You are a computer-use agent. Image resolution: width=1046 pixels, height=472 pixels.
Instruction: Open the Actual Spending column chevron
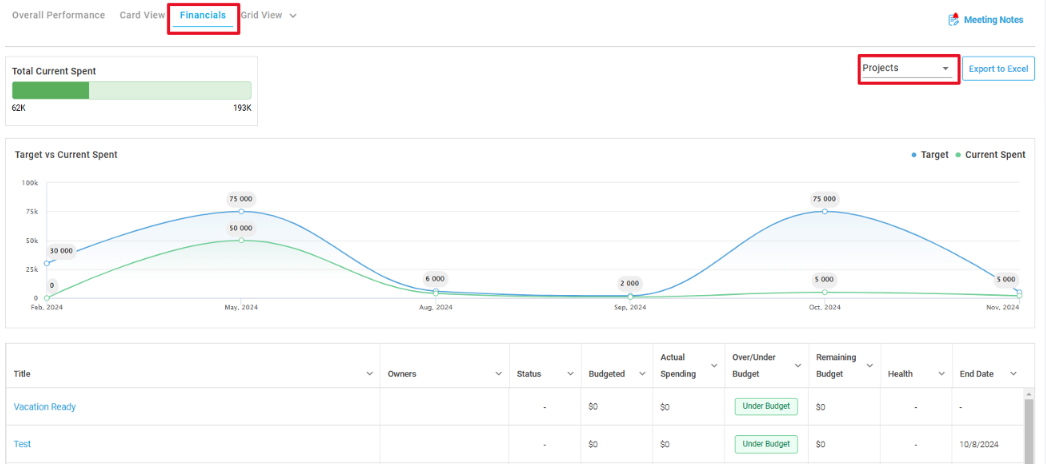click(714, 365)
